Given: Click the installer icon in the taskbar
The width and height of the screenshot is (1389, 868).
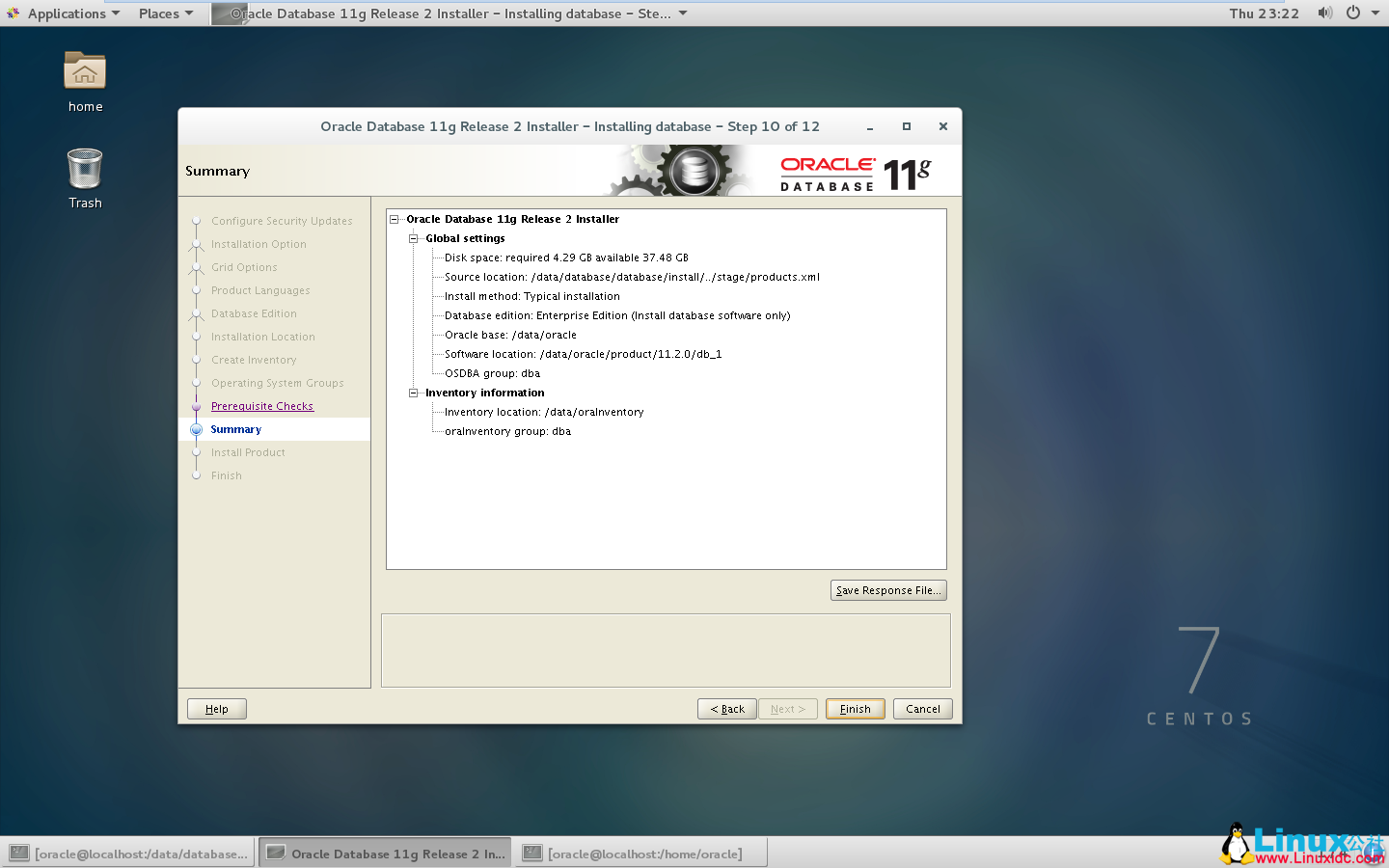Looking at the screenshot, I should click(x=278, y=853).
